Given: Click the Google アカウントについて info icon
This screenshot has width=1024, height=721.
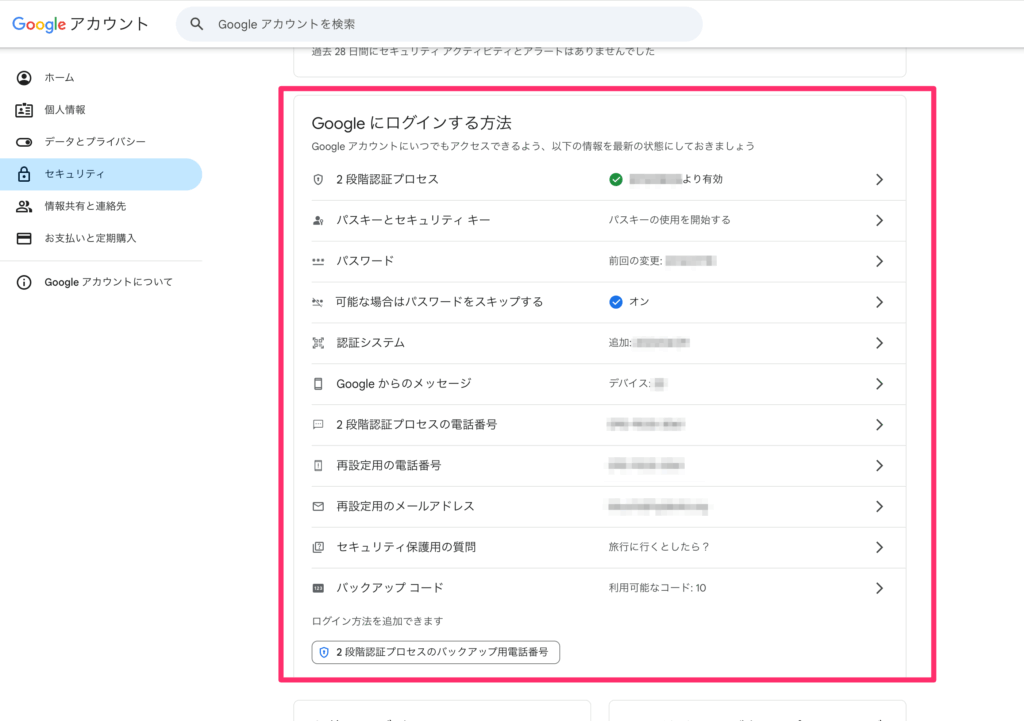Looking at the screenshot, I should coord(24,282).
